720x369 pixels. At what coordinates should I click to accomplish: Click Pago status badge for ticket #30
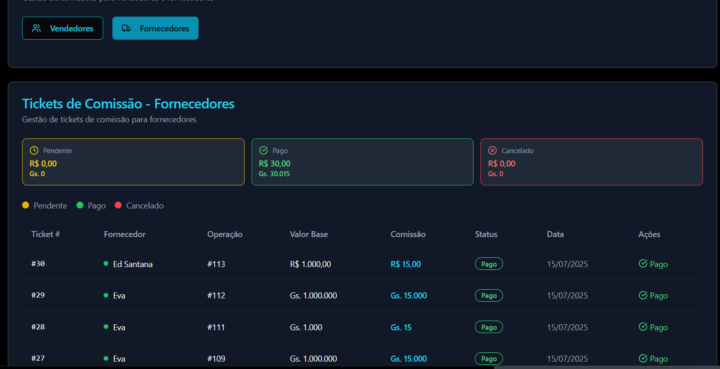489,264
